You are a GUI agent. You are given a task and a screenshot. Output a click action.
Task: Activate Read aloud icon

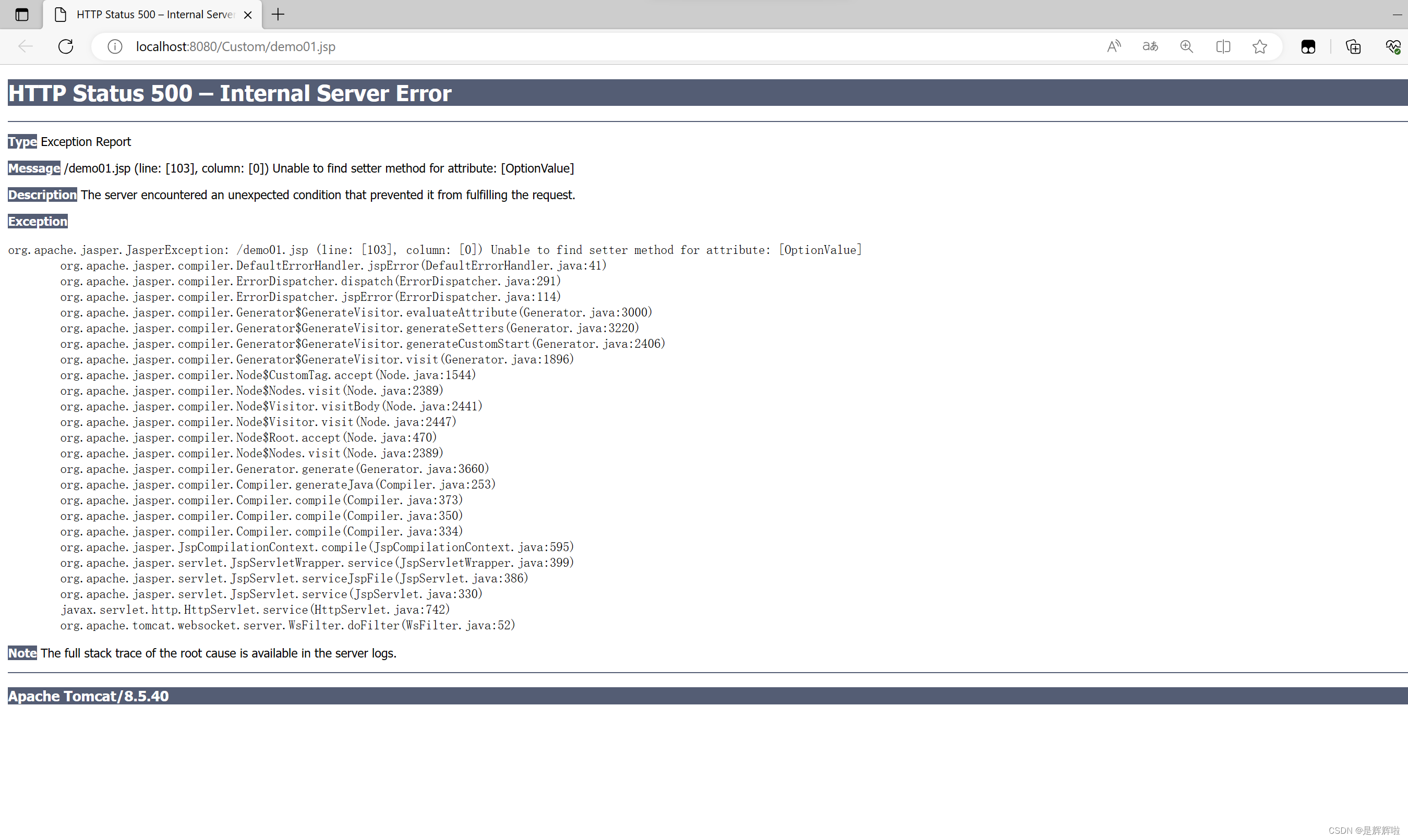point(1114,46)
